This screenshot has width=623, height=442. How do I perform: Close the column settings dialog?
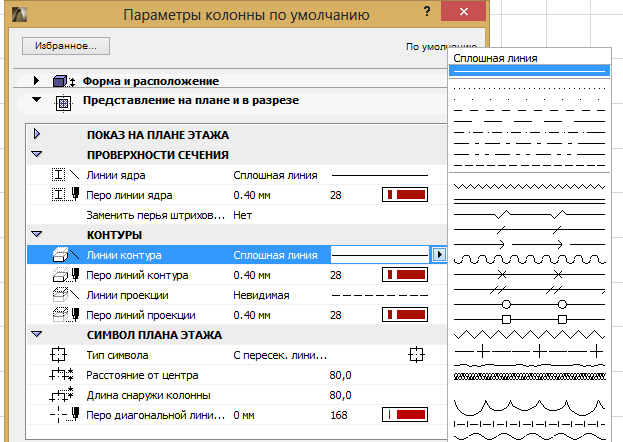point(463,12)
